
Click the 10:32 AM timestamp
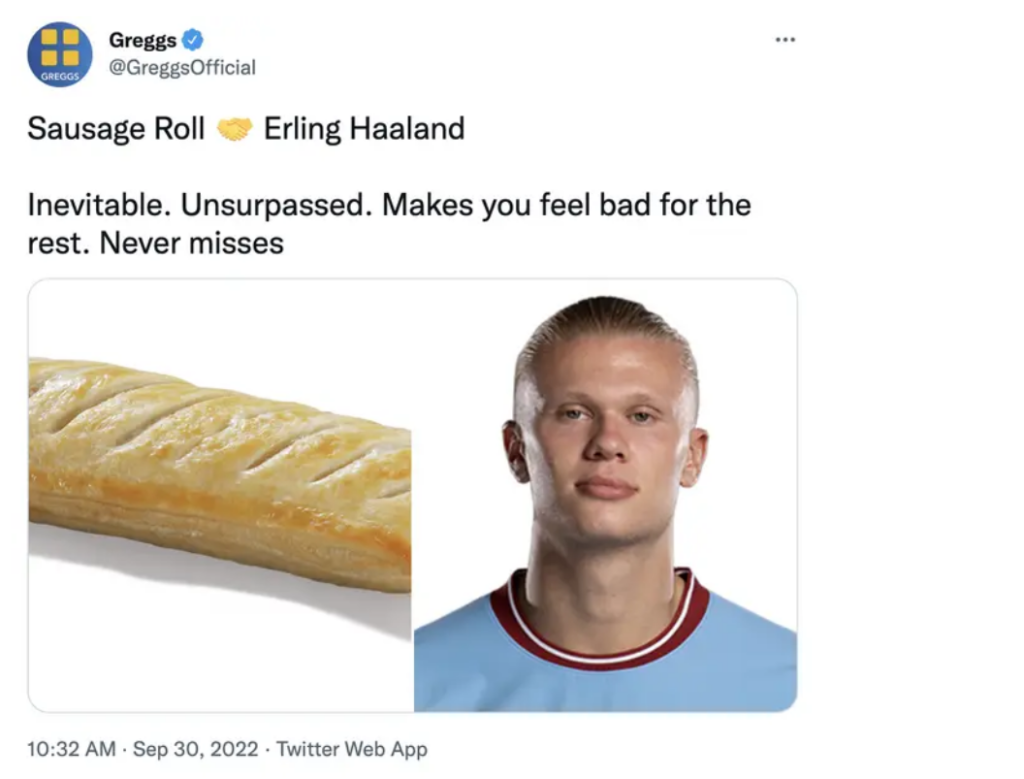[72, 749]
